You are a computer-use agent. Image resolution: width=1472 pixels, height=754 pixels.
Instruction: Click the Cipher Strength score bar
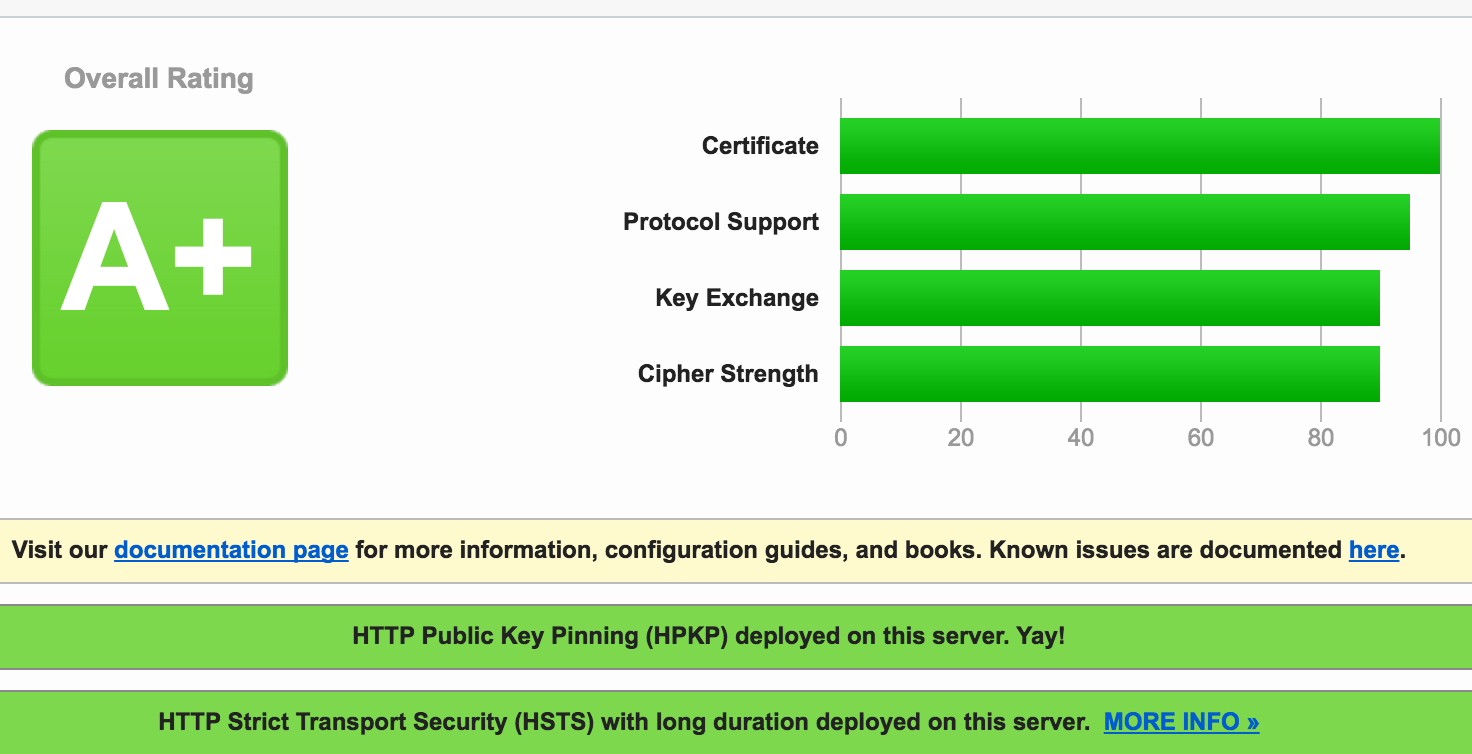coord(1109,374)
